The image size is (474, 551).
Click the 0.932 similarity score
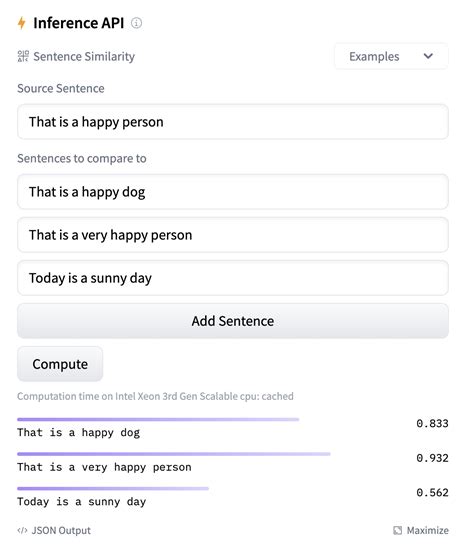click(x=432, y=458)
